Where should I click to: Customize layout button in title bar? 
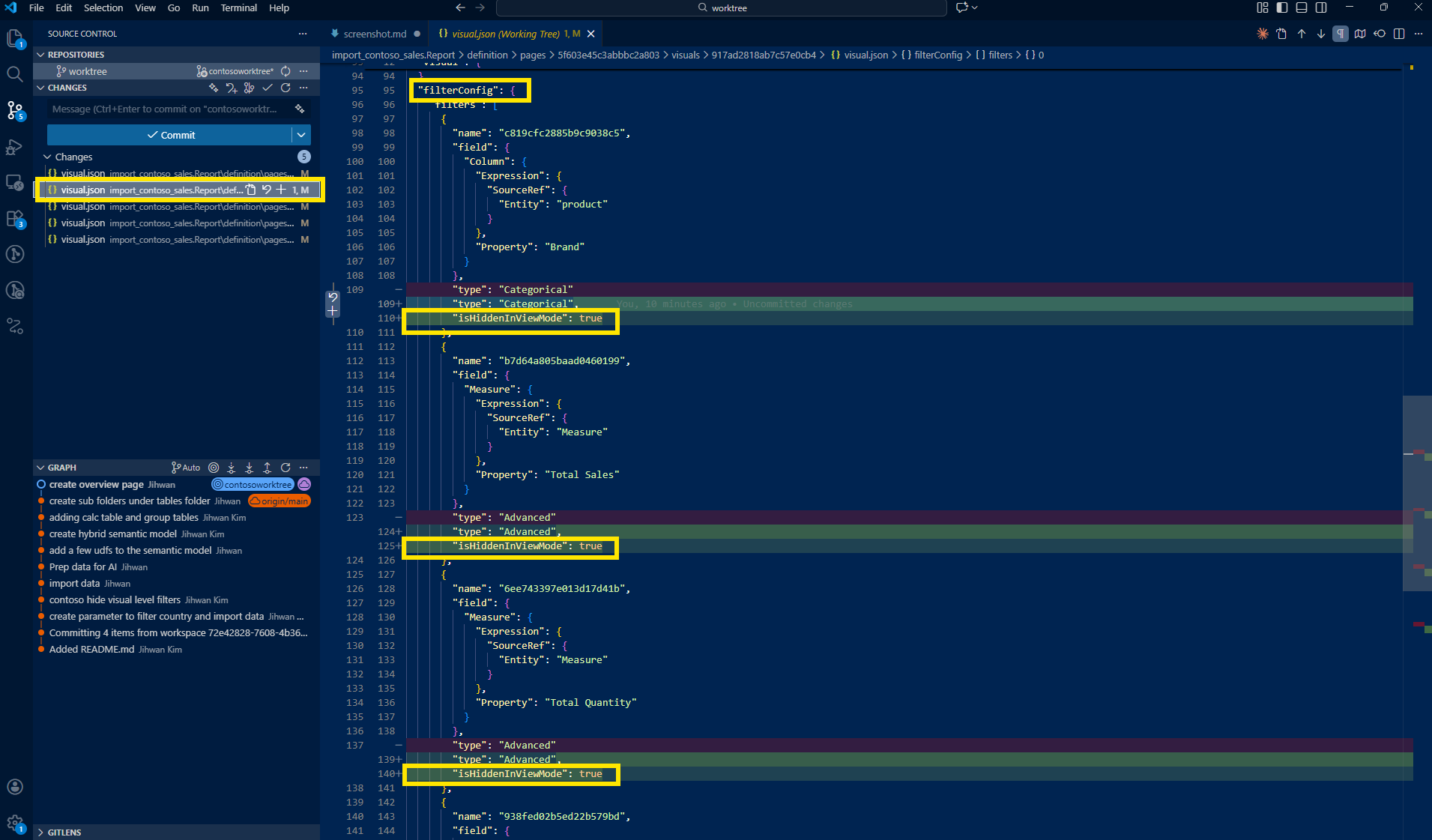pyautogui.click(x=1263, y=7)
